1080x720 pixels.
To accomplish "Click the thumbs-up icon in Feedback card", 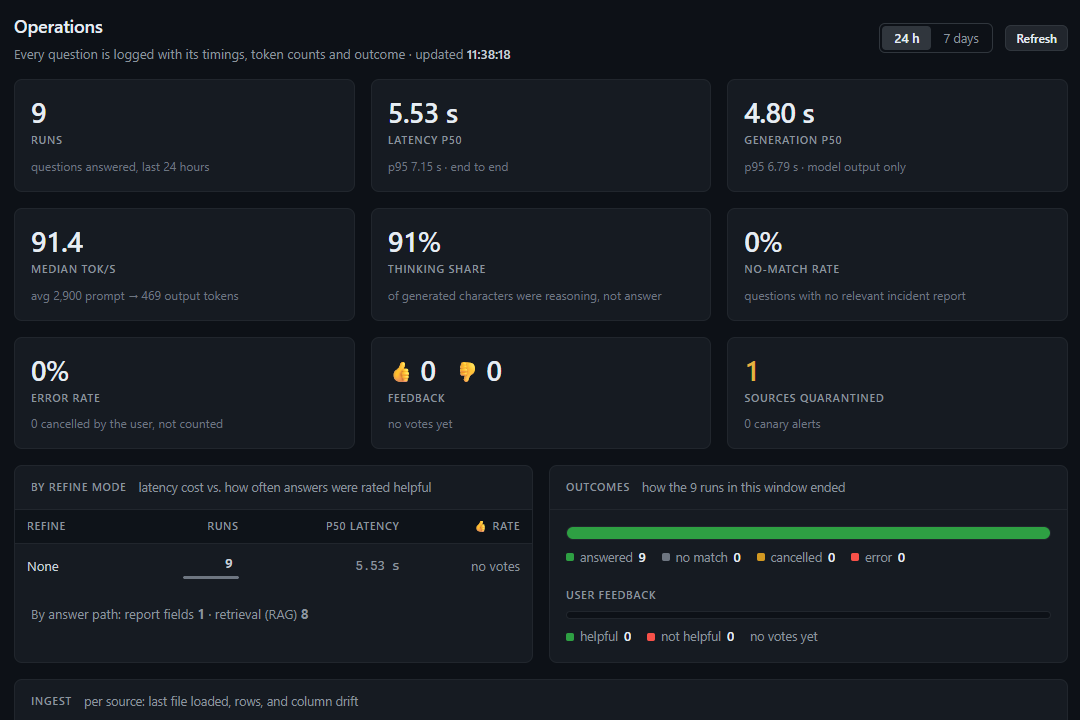I will click(x=401, y=372).
